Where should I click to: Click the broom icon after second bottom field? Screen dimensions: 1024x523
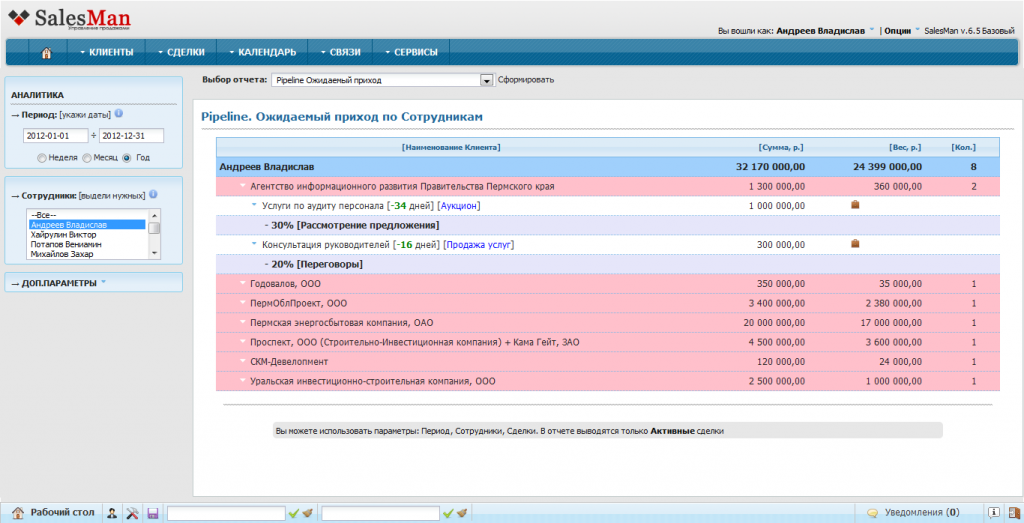(462, 513)
